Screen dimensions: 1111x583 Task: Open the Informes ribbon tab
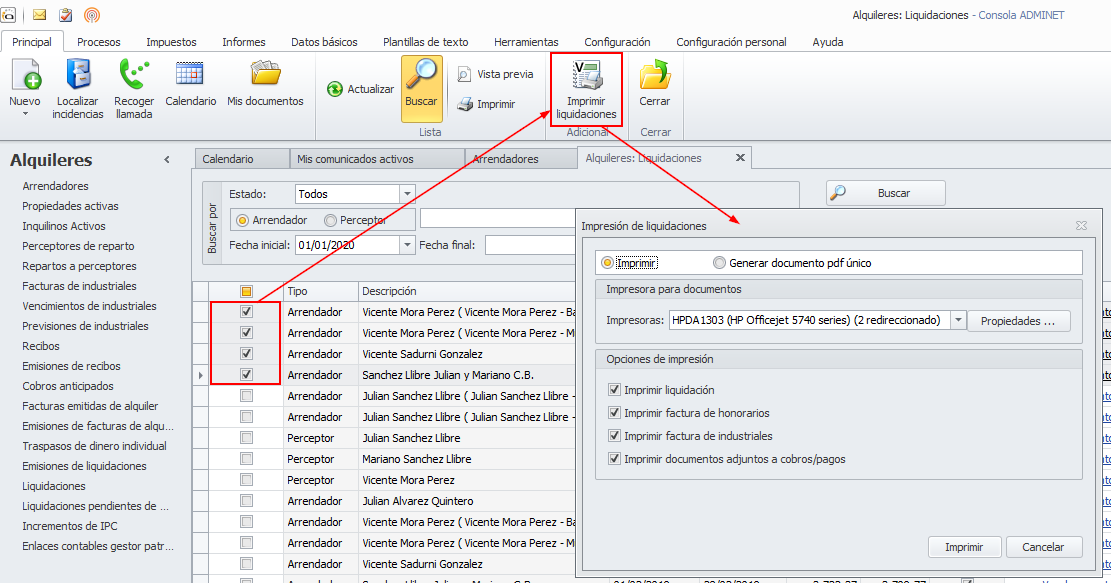243,42
